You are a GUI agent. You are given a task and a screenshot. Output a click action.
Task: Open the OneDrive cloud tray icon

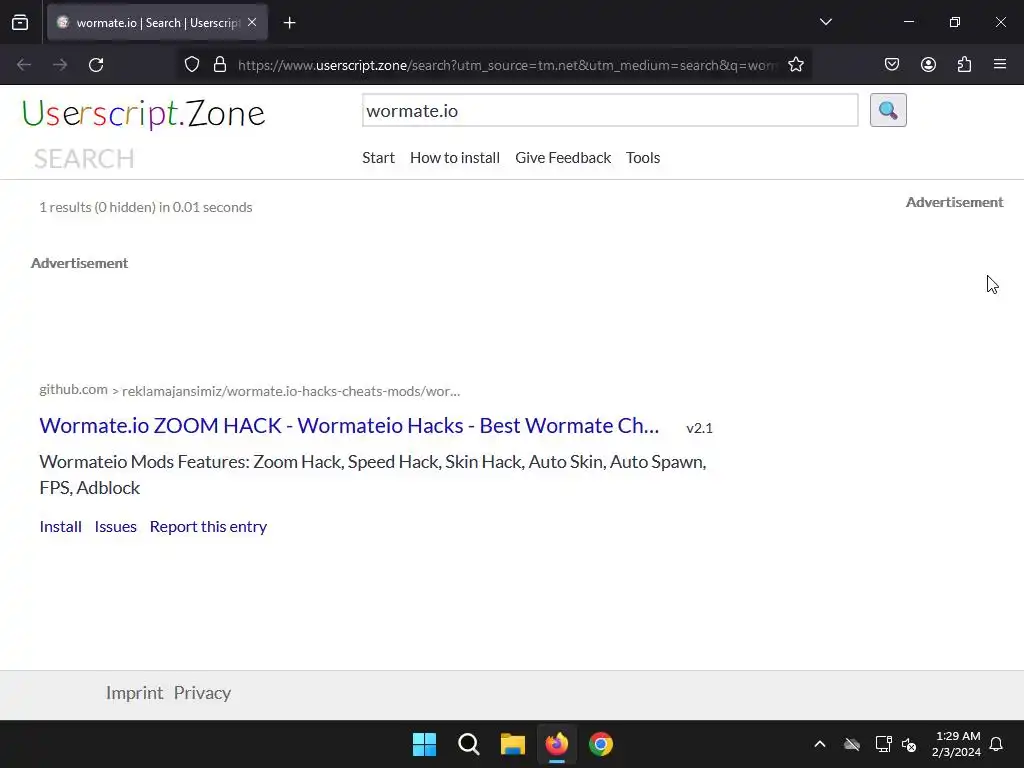(x=852, y=744)
